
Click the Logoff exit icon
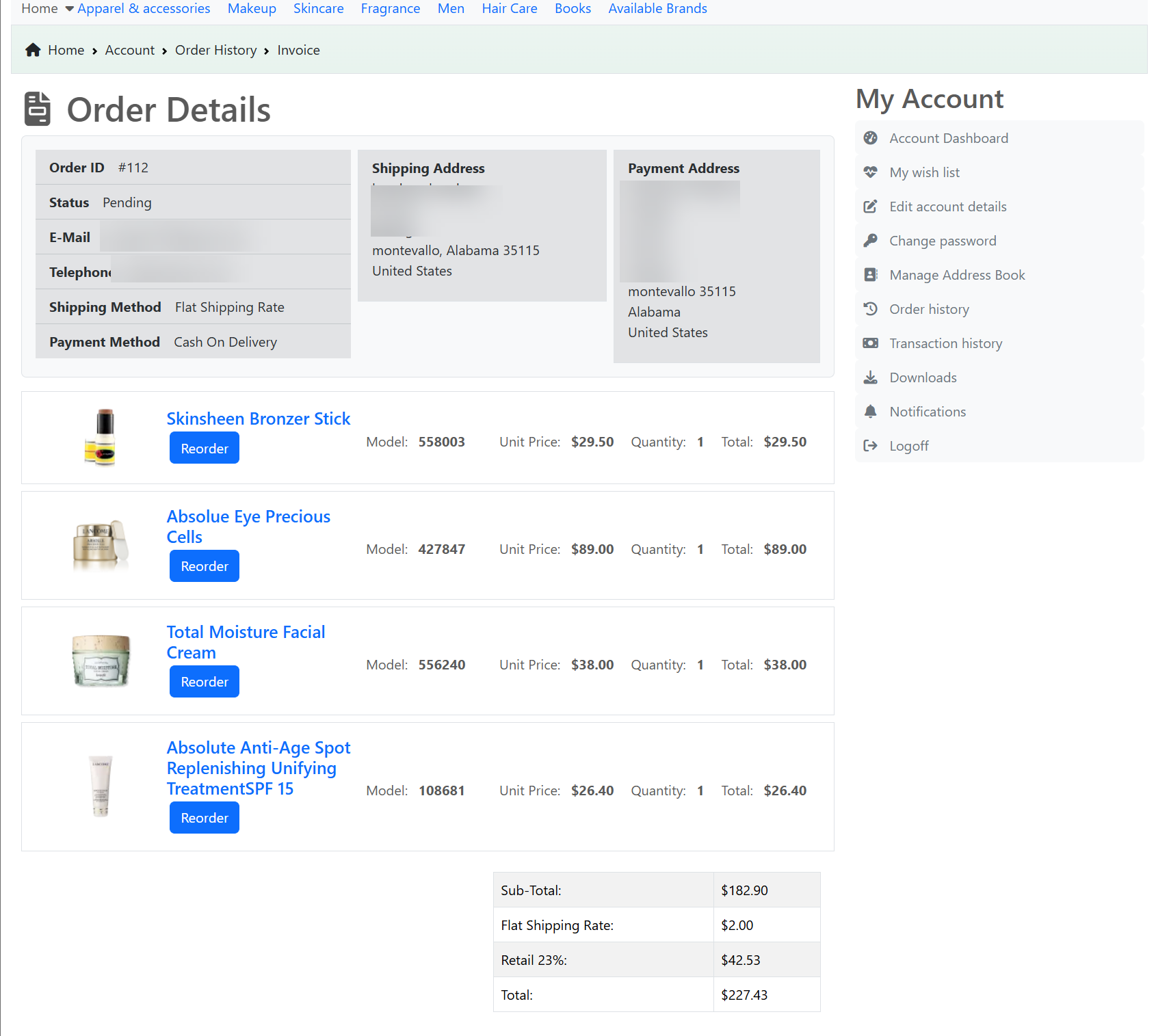[x=870, y=446]
